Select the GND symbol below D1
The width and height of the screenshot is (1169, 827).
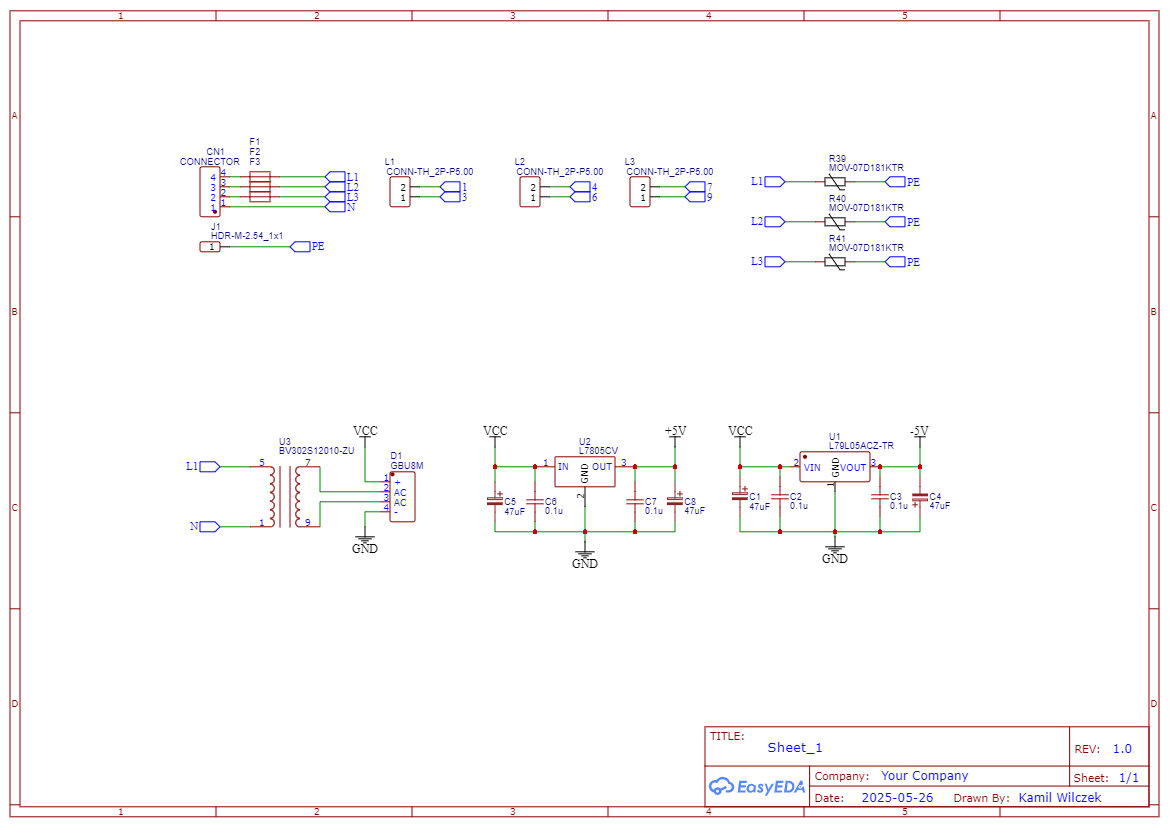(x=365, y=544)
